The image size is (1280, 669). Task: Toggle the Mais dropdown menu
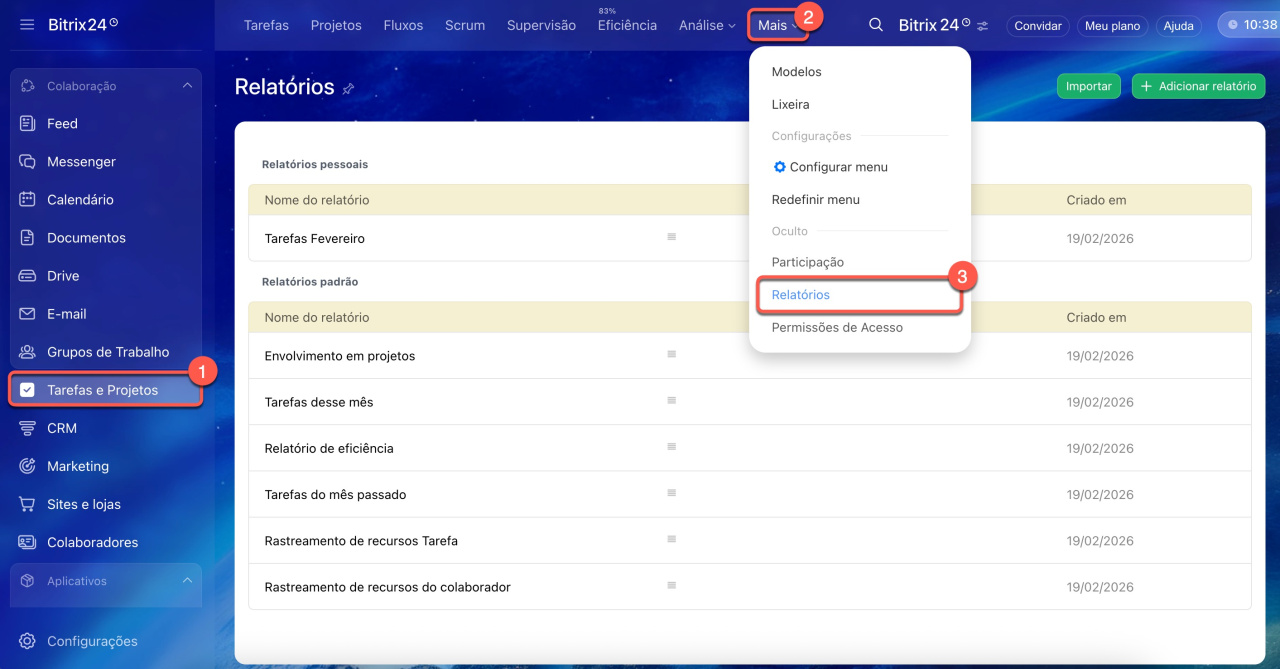778,25
